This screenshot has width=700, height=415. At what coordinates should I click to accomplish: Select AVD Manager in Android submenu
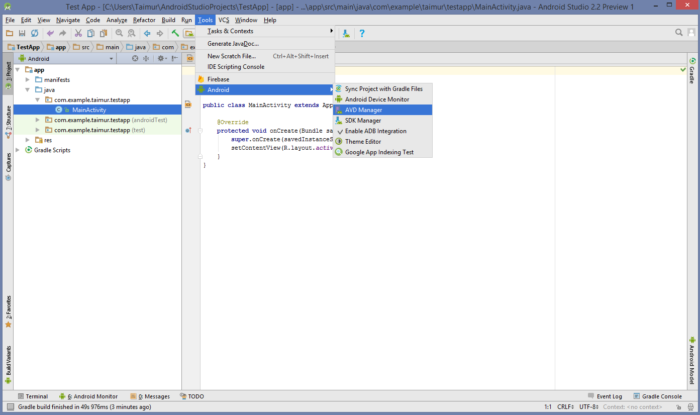point(363,109)
